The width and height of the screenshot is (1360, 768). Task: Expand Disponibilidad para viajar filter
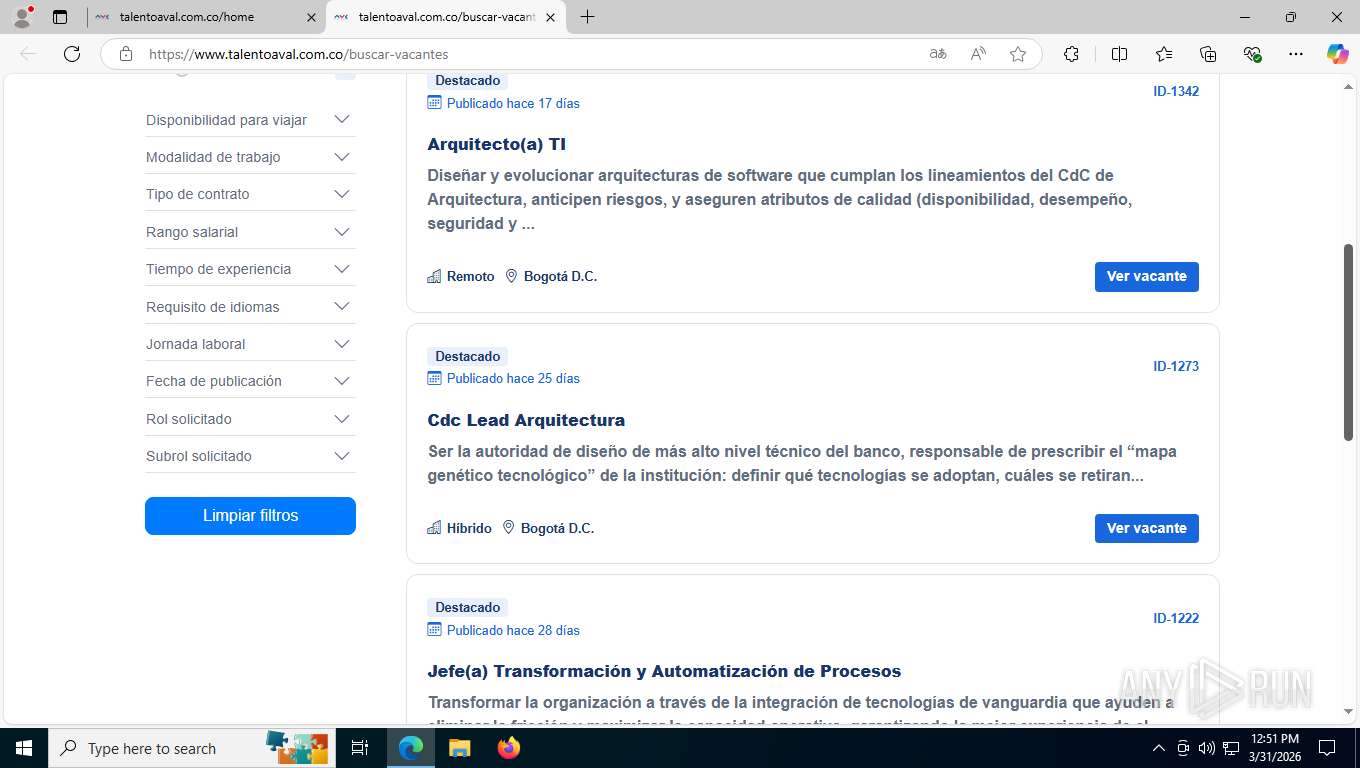pos(250,120)
